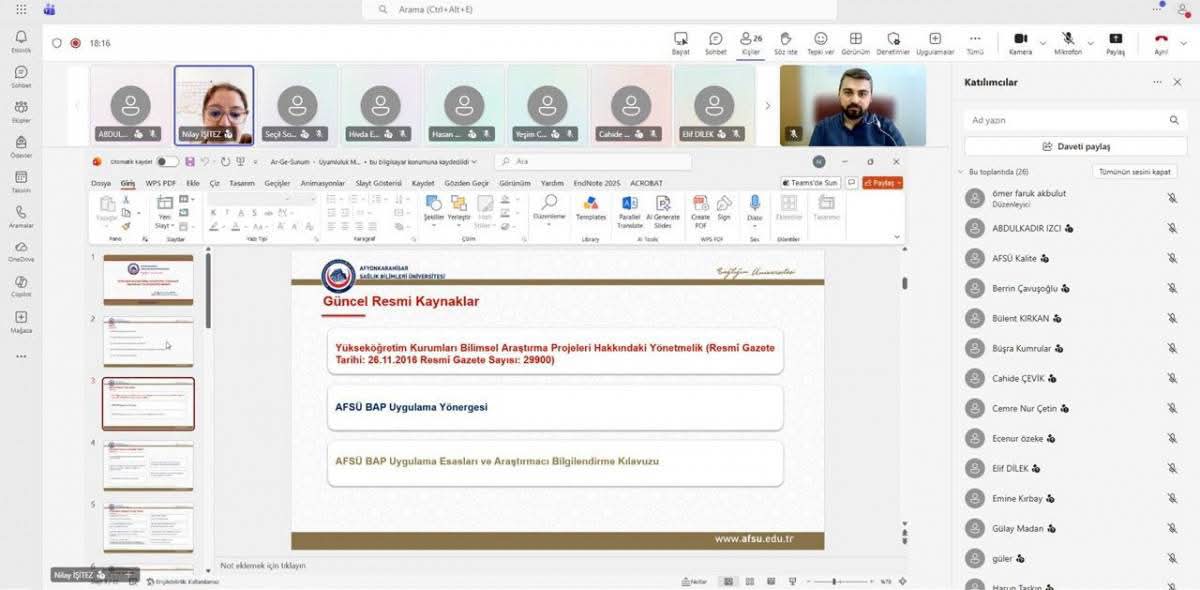
Task: Toggle Kamera on or off
Action: click(1020, 42)
